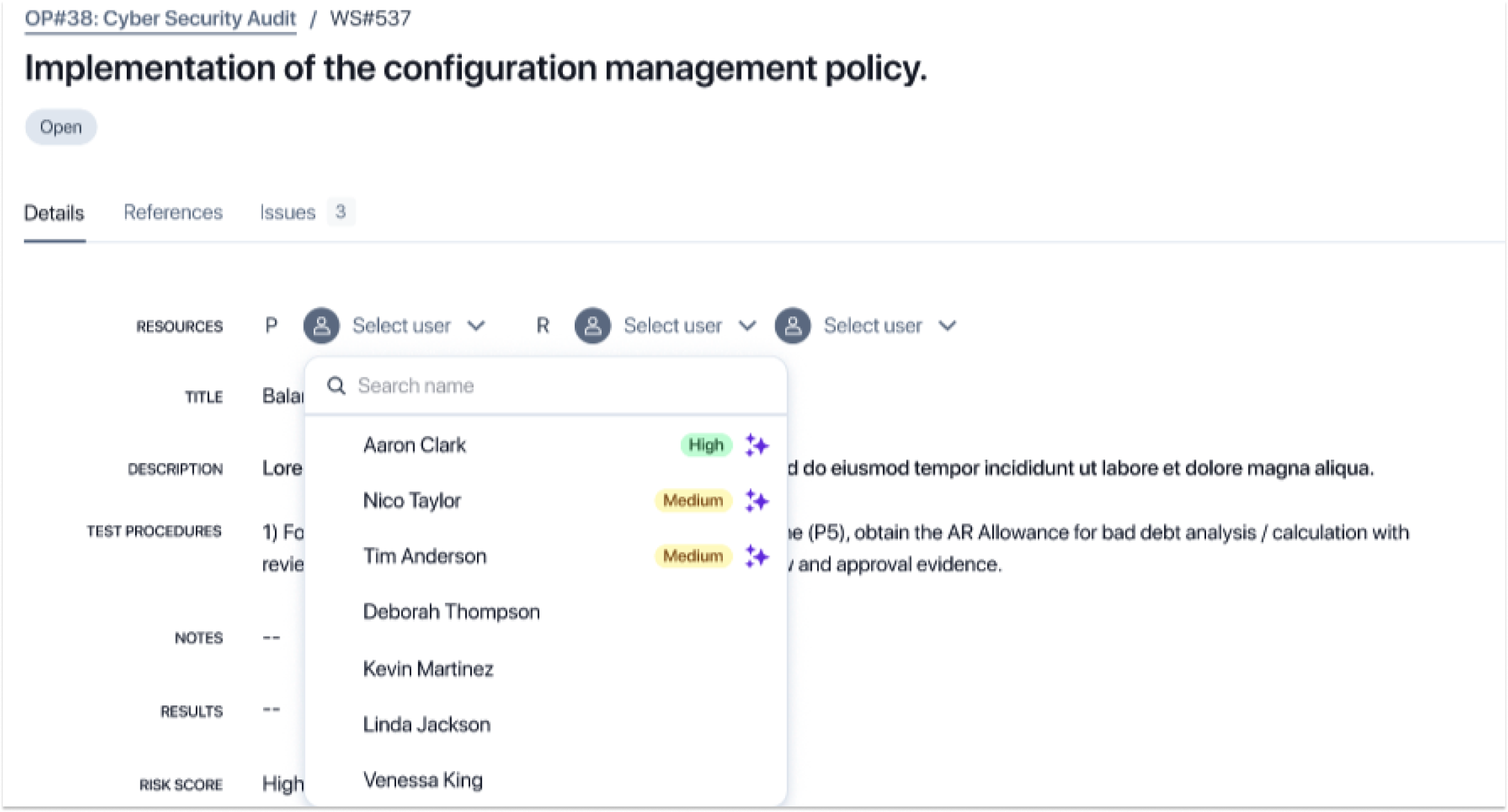Click the avatar icon next to R resource
1508x812 pixels.
[x=593, y=325]
